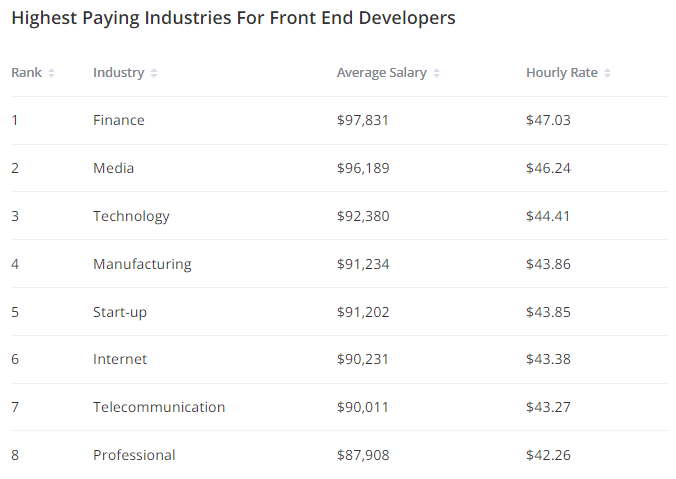Click the Hourly Rate sort icon
The image size is (676, 479).
click(x=607, y=73)
